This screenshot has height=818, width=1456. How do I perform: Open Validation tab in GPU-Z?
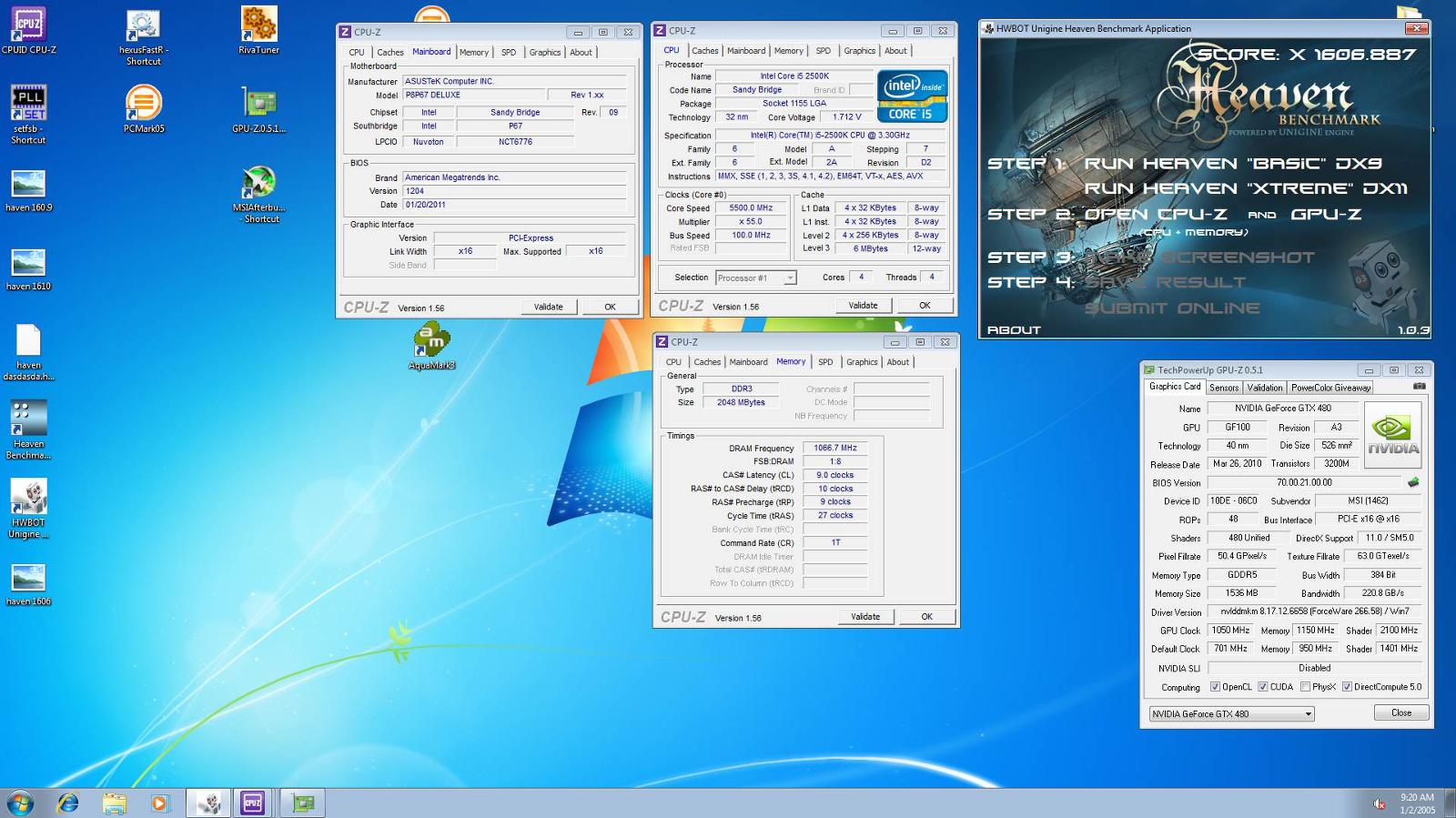tap(1265, 388)
